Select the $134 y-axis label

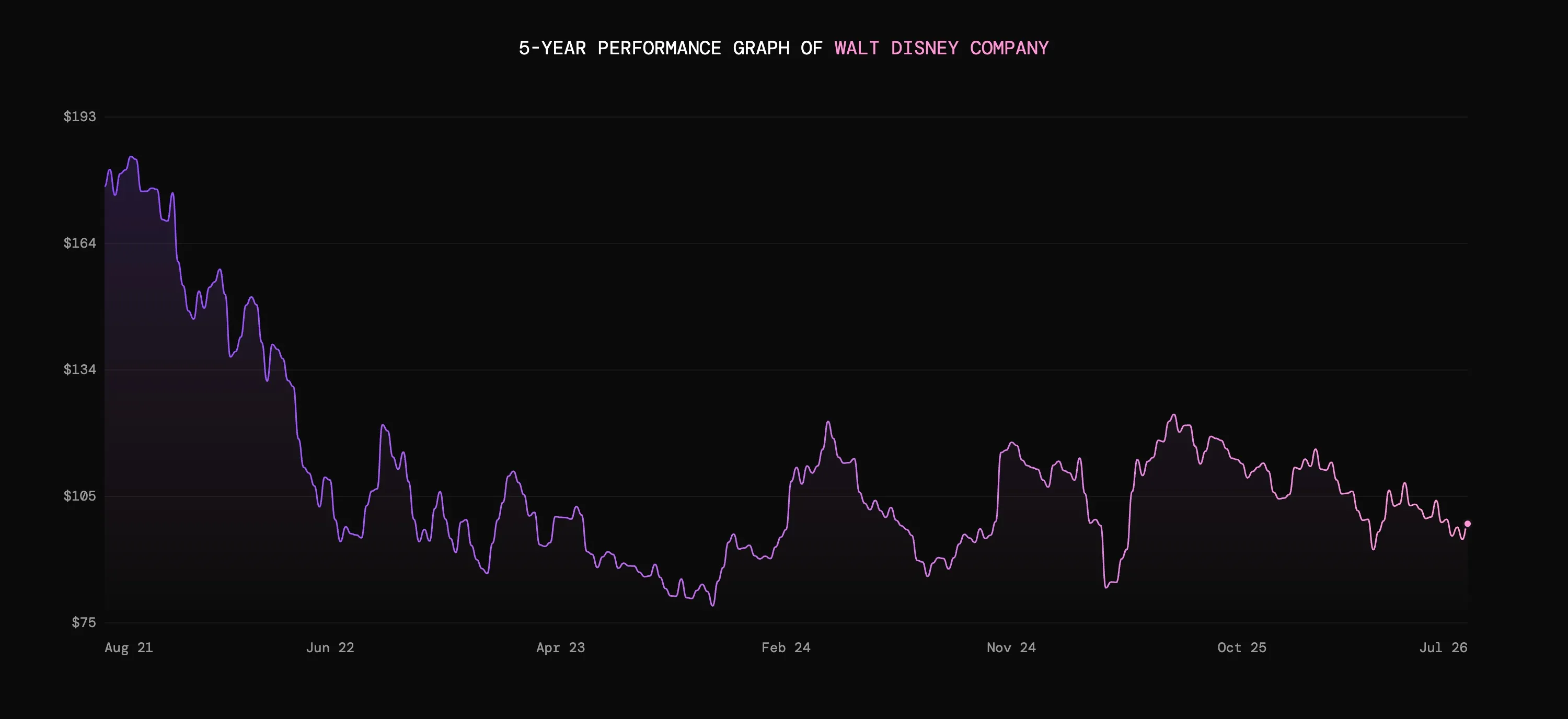click(80, 369)
